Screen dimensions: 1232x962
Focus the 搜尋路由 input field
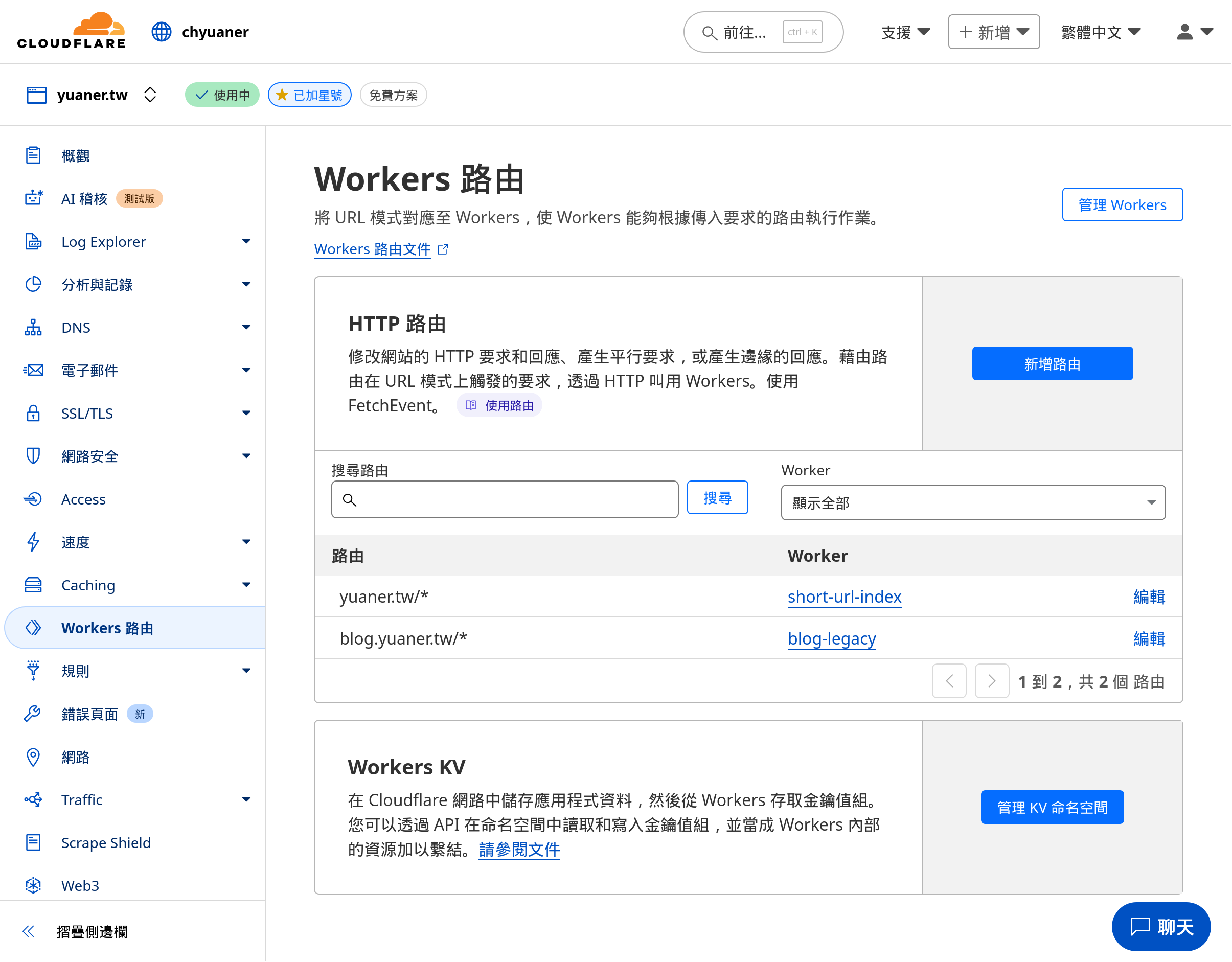pos(505,499)
